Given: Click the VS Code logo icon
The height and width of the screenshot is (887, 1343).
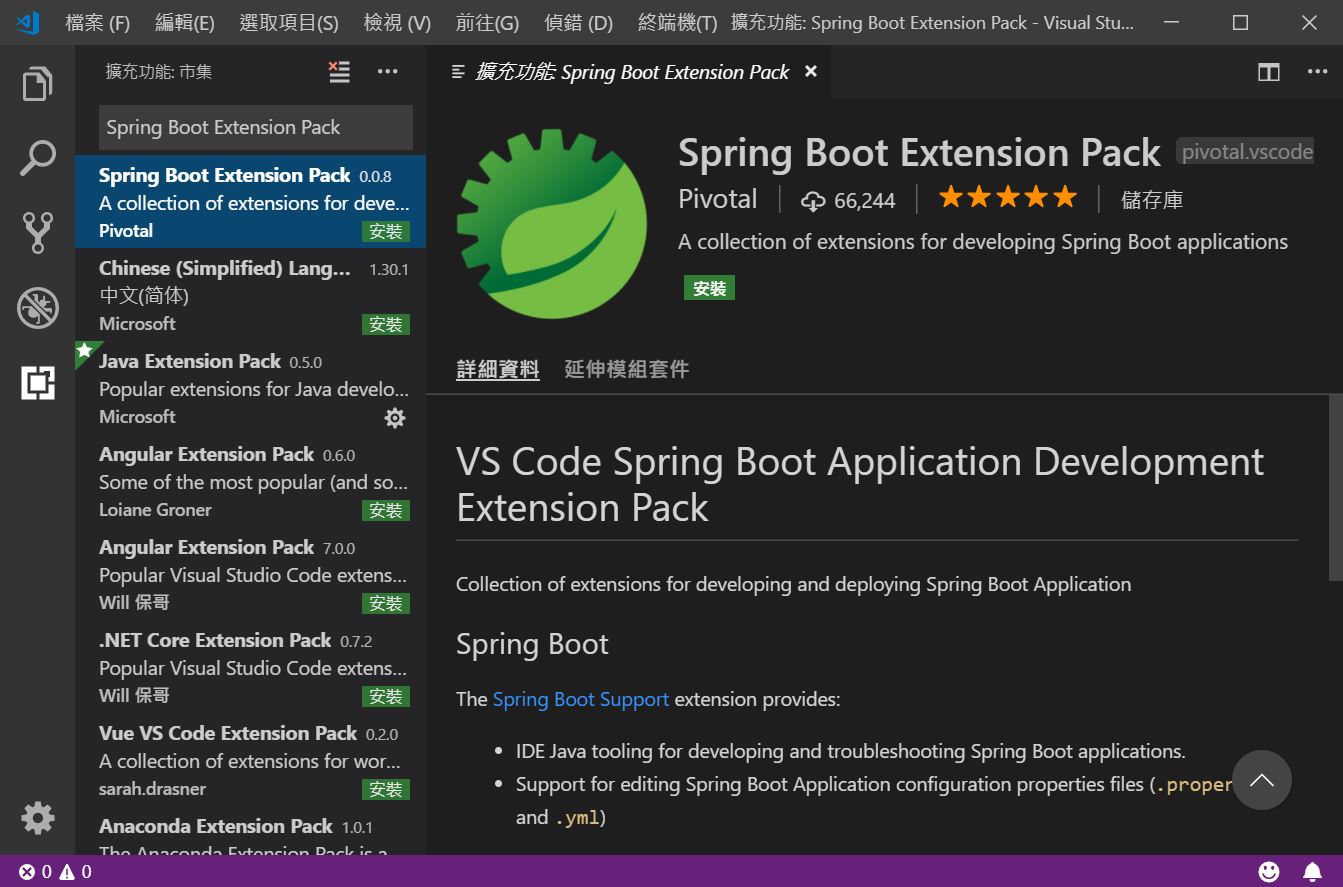Looking at the screenshot, I should (x=28, y=22).
